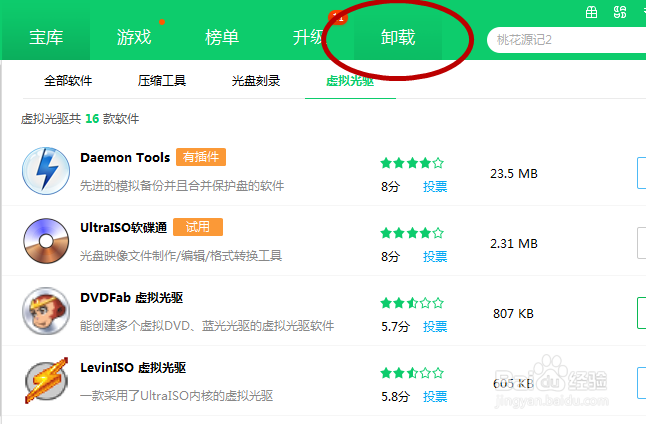The height and width of the screenshot is (424, 646).
Task: Click the install button in the LevinISO row
Action: point(641,383)
